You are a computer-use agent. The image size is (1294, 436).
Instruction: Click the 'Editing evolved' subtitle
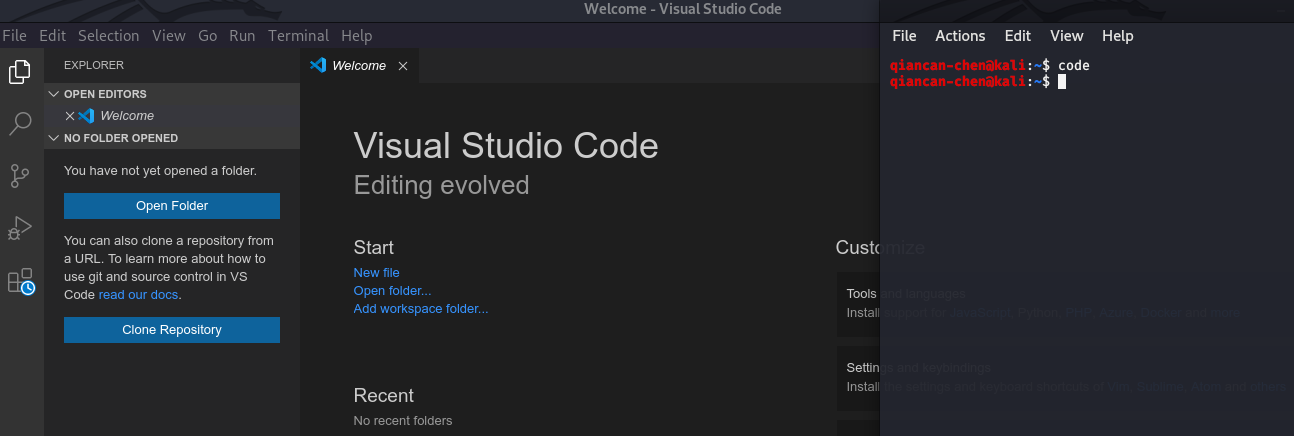[441, 185]
